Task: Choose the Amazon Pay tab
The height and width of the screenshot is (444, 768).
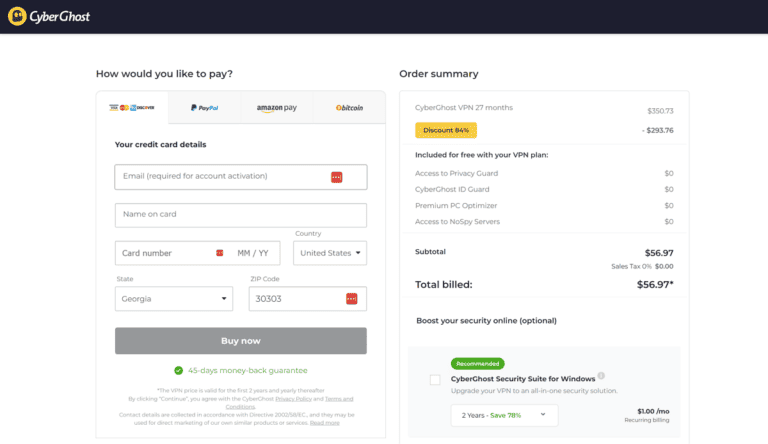Action: (277, 108)
